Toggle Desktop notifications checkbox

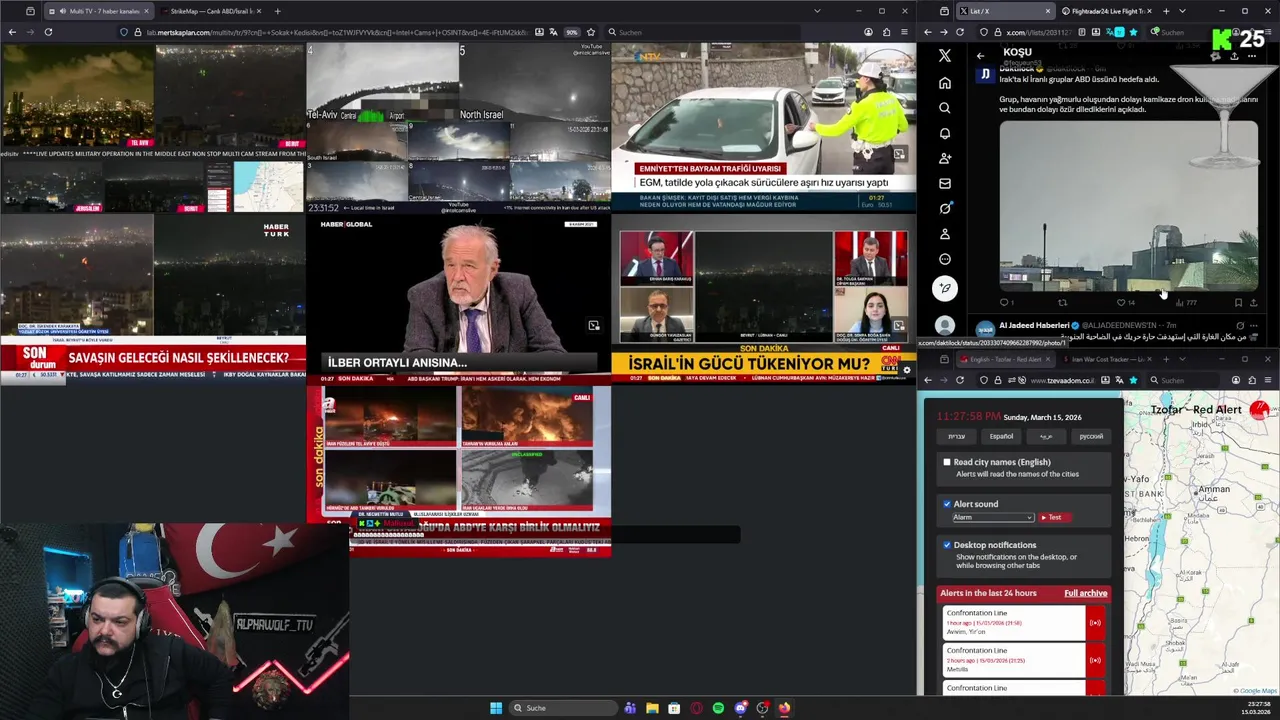pos(947,545)
